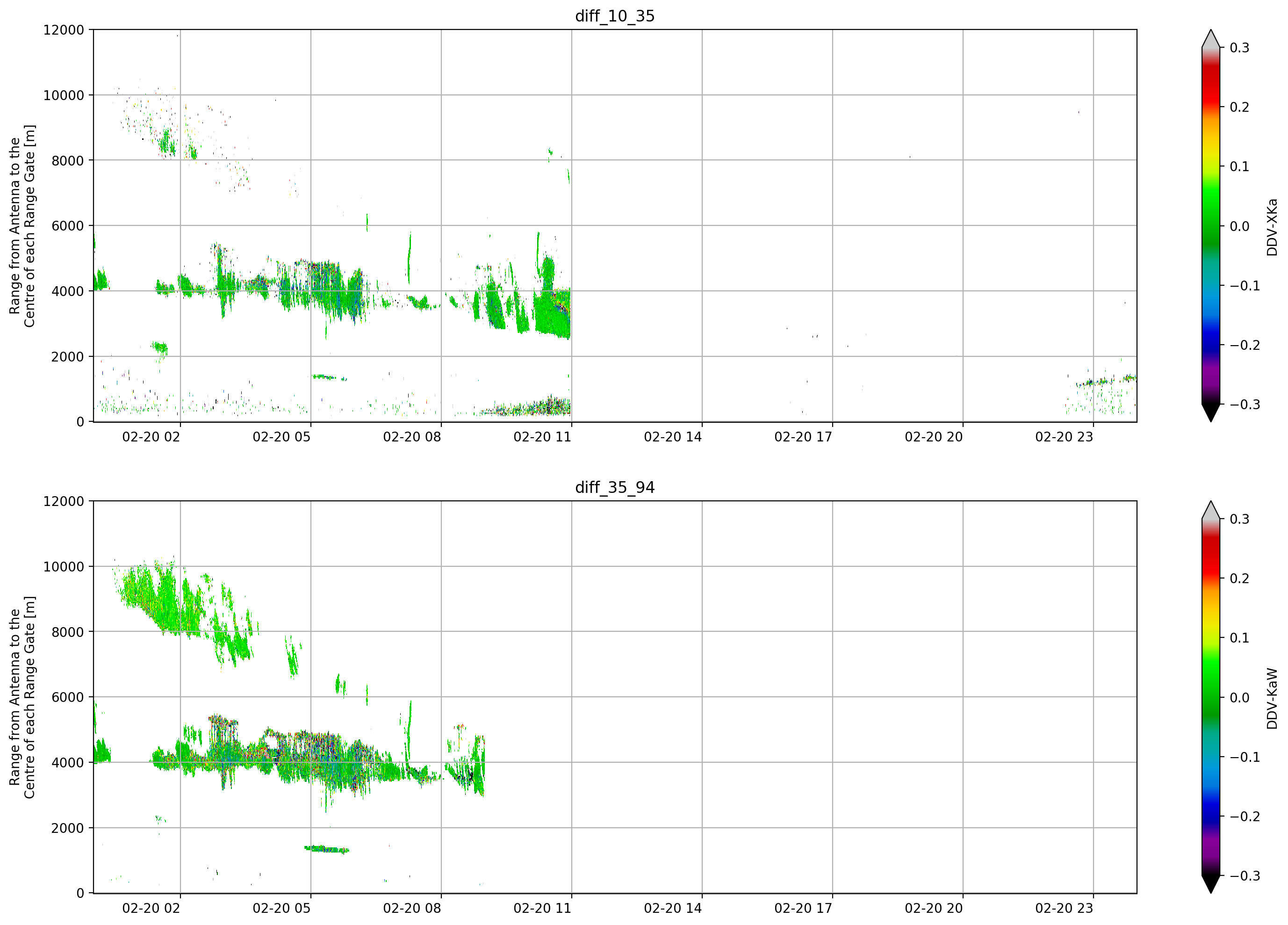This screenshot has width=1288, height=925.
Task: Click the 4000 y-tick of diff_35_94 plot
Action: click(x=68, y=763)
